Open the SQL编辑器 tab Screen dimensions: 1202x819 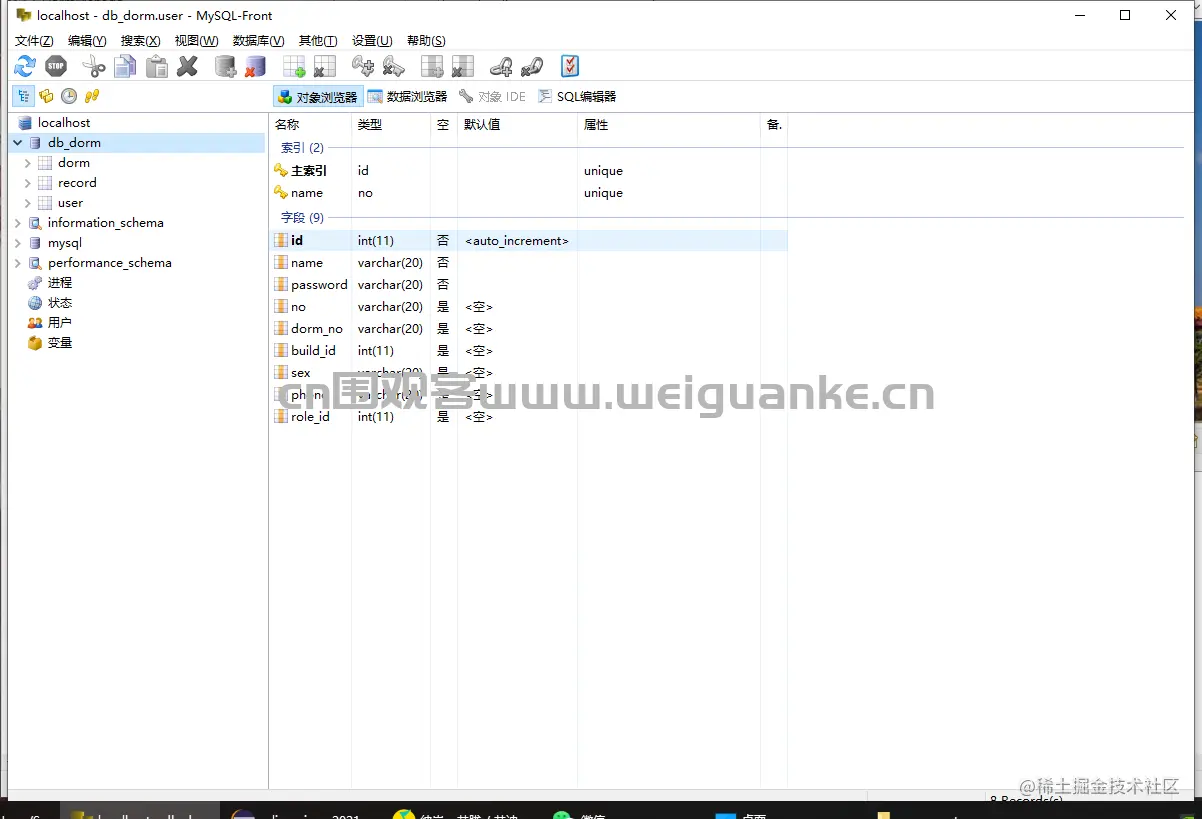click(x=577, y=97)
